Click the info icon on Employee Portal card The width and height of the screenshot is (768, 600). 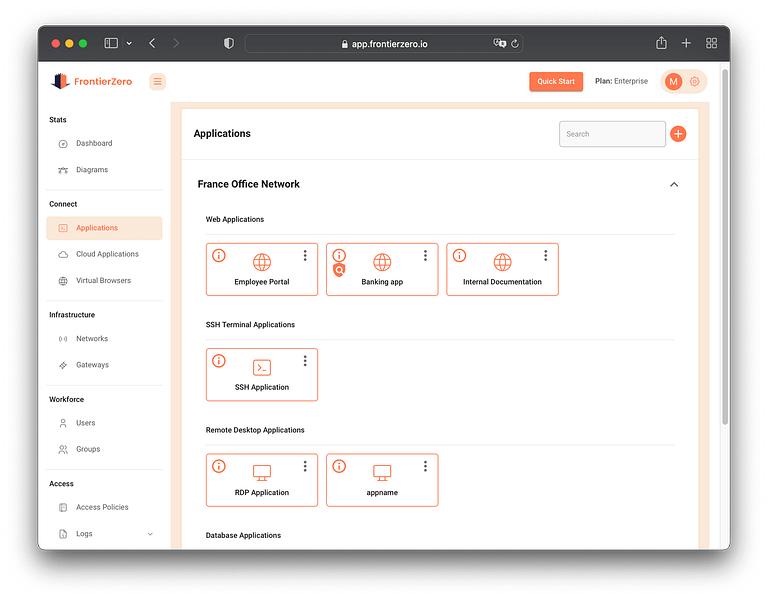[x=218, y=255]
